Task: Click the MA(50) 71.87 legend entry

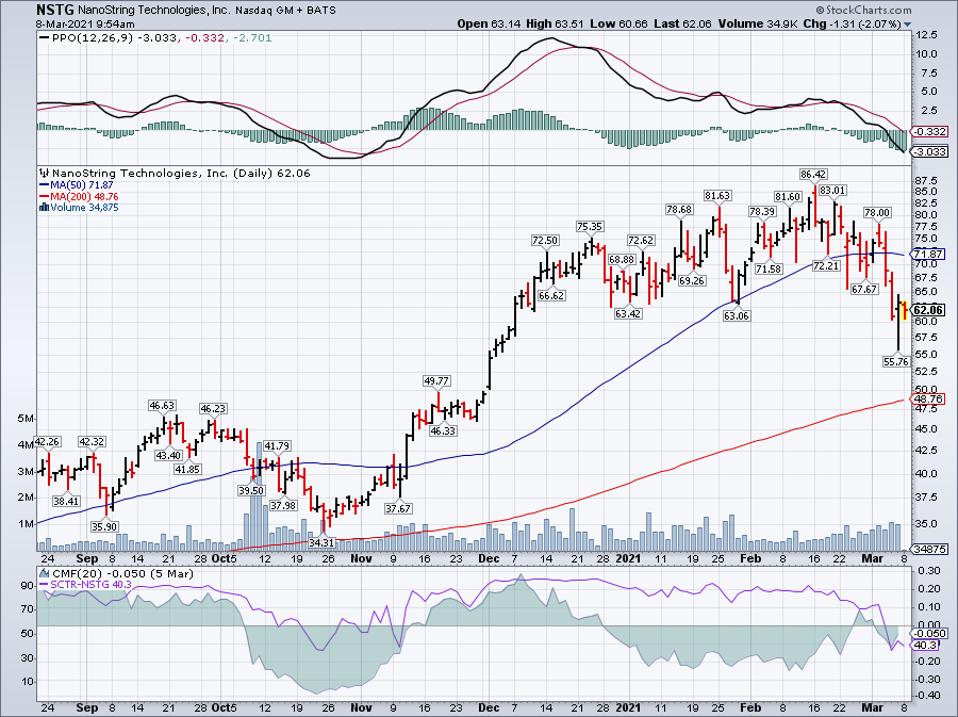Action: click(x=82, y=185)
